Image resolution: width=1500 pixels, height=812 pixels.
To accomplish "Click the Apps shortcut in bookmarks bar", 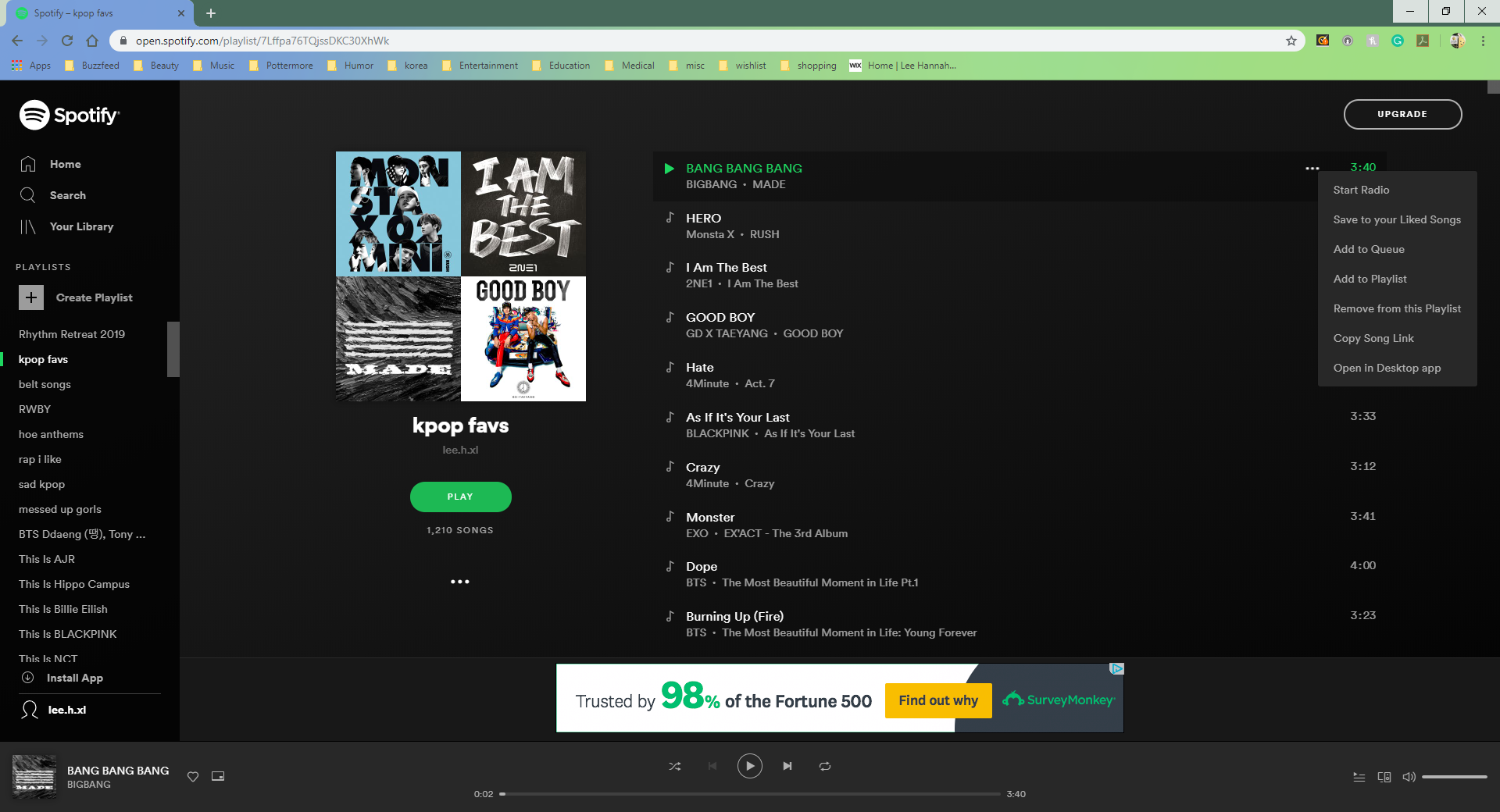I will (31, 66).
